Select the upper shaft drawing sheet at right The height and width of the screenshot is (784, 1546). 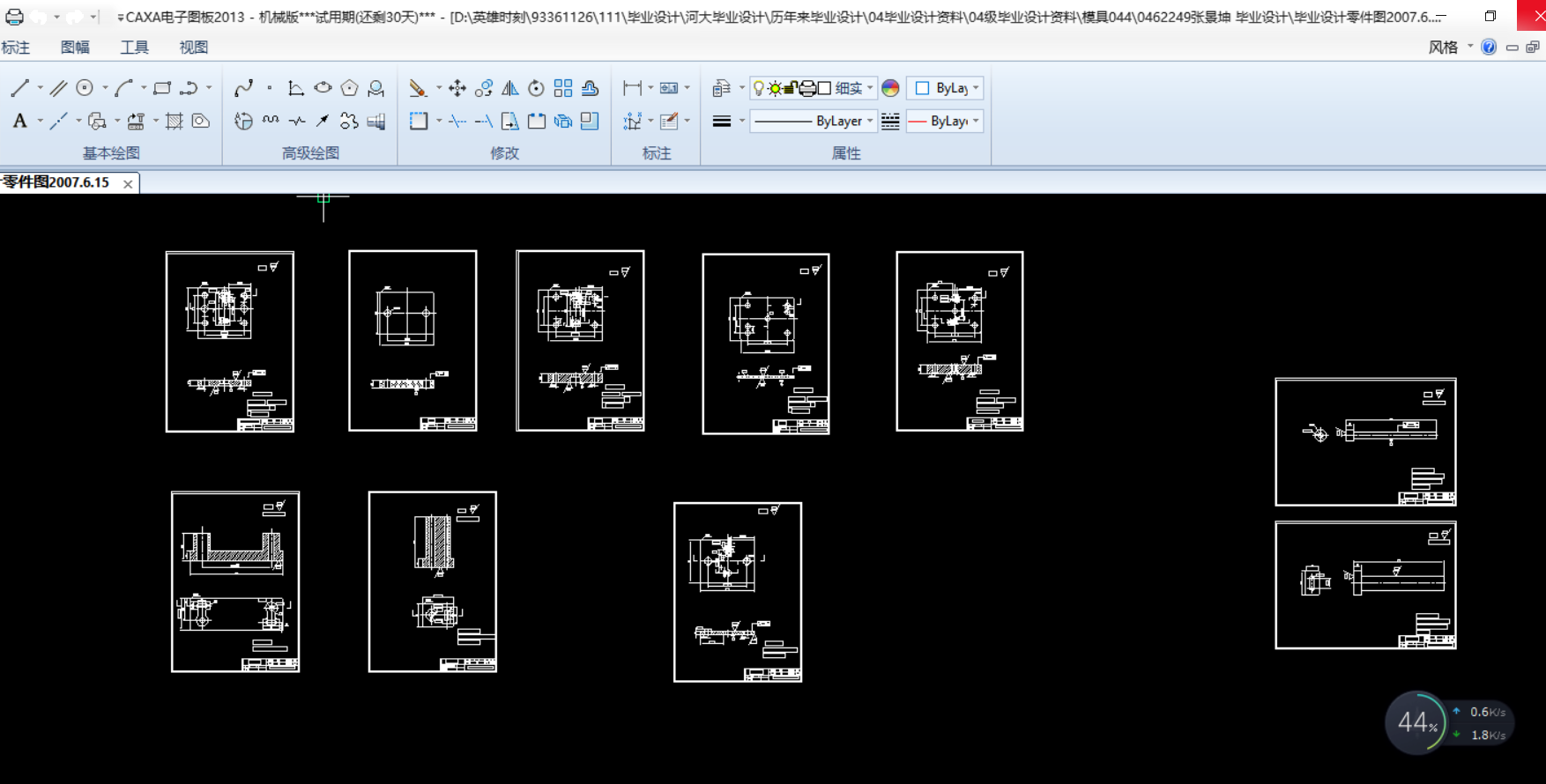click(1365, 442)
